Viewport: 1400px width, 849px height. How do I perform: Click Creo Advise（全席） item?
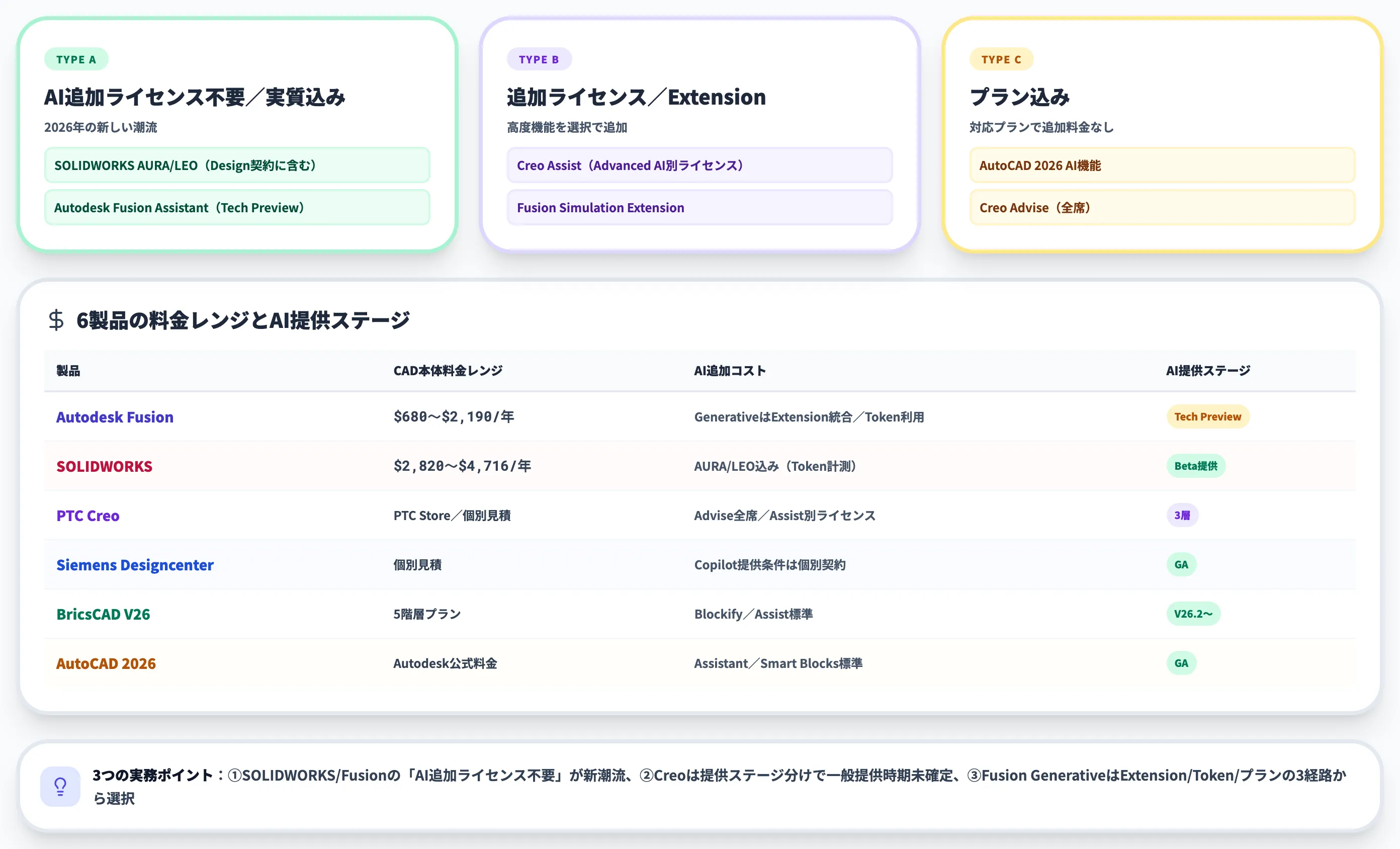click(1162, 207)
